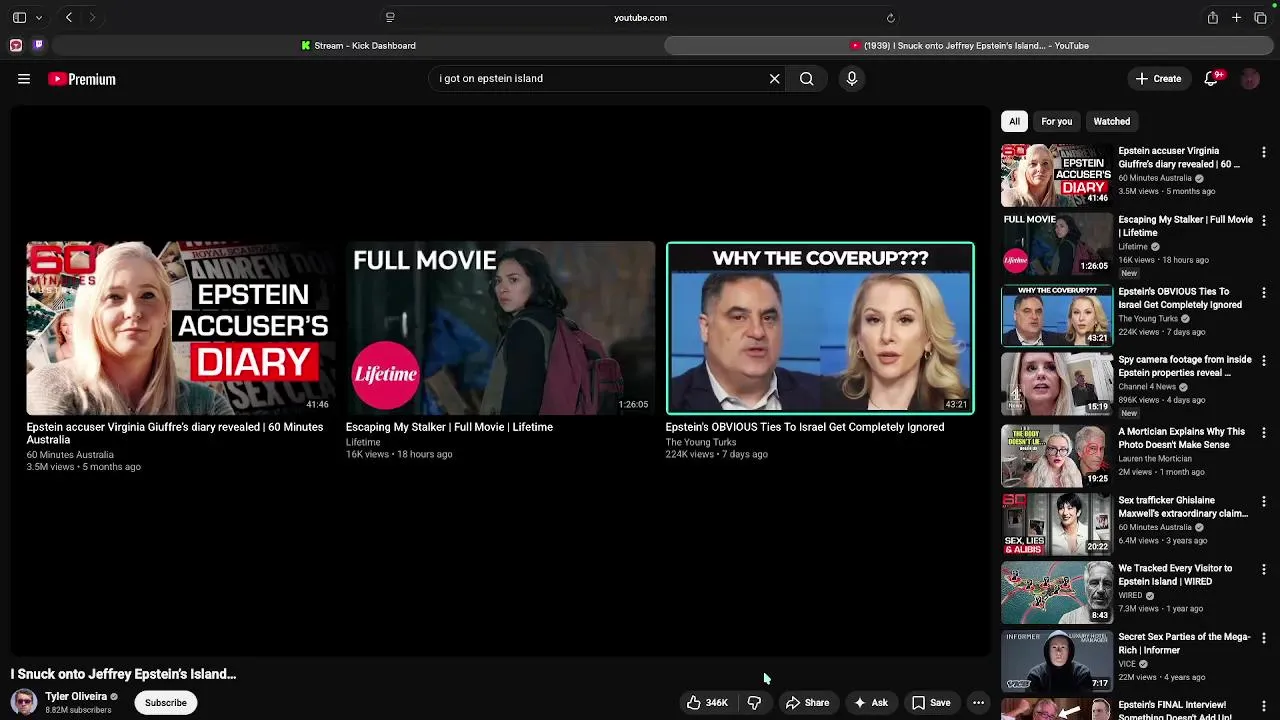Open the Create menu
Image resolution: width=1280 pixels, height=720 pixels.
point(1158,78)
